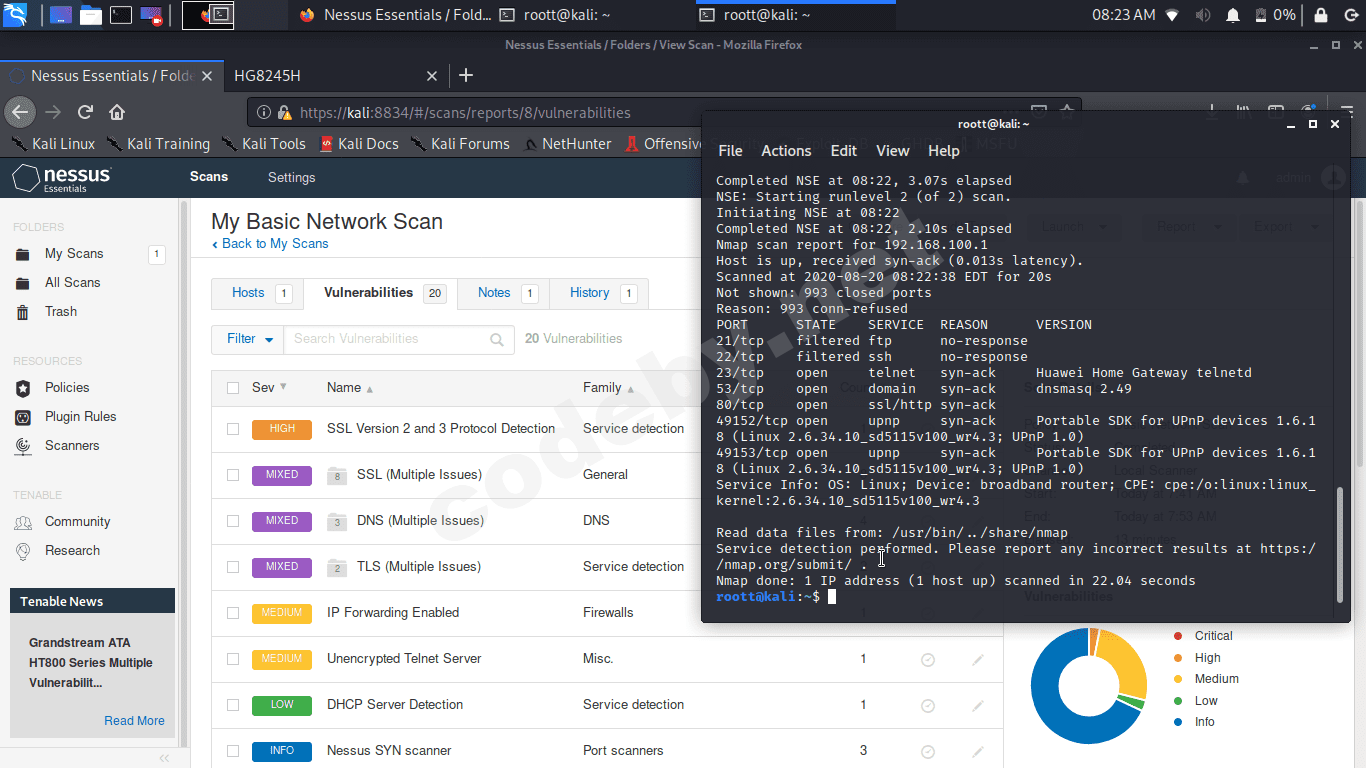This screenshot has width=1366, height=768.
Task: Go back using the browser back arrow
Action: pos(20,112)
